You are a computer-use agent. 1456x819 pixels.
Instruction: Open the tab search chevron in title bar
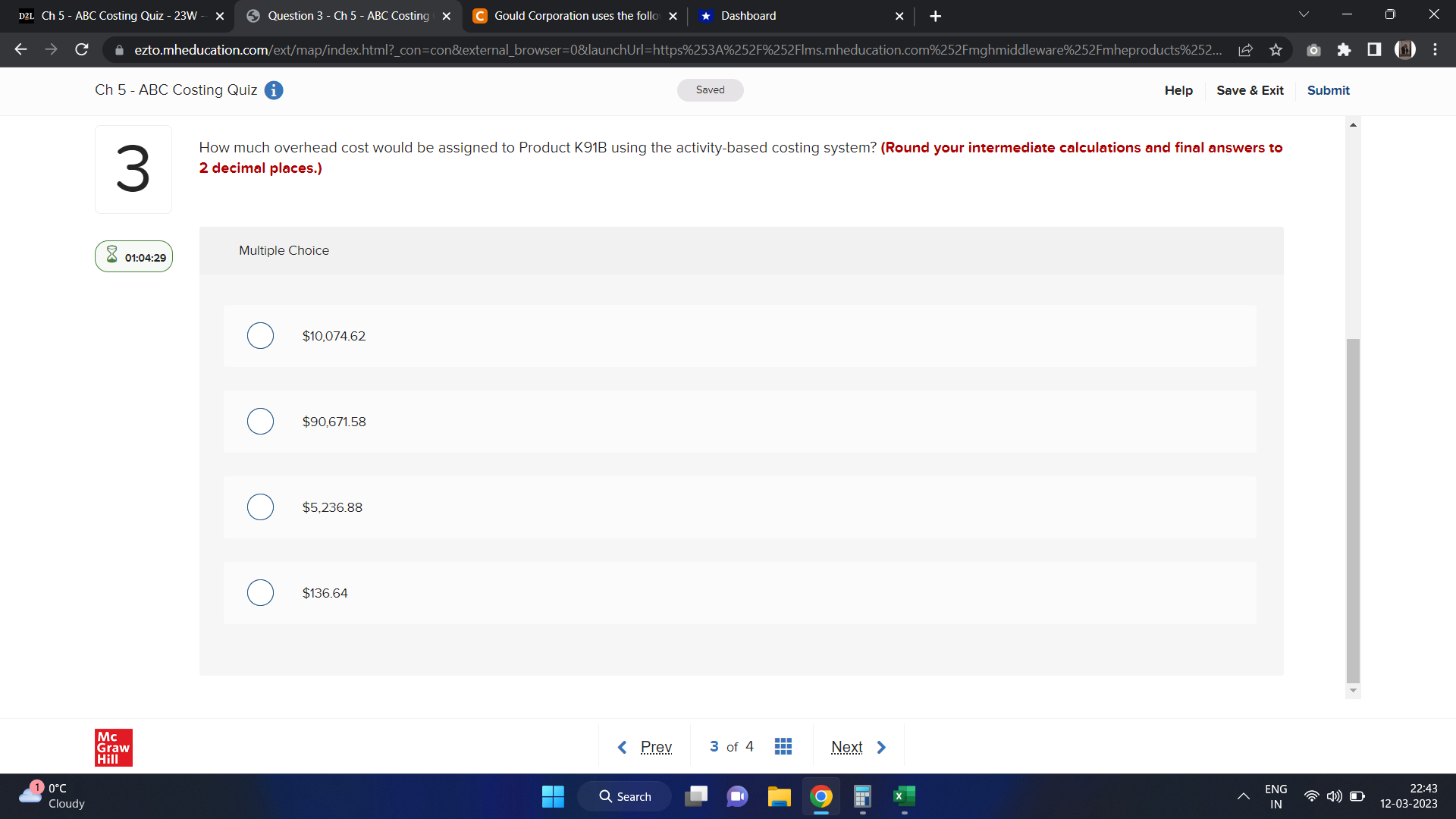(1304, 14)
